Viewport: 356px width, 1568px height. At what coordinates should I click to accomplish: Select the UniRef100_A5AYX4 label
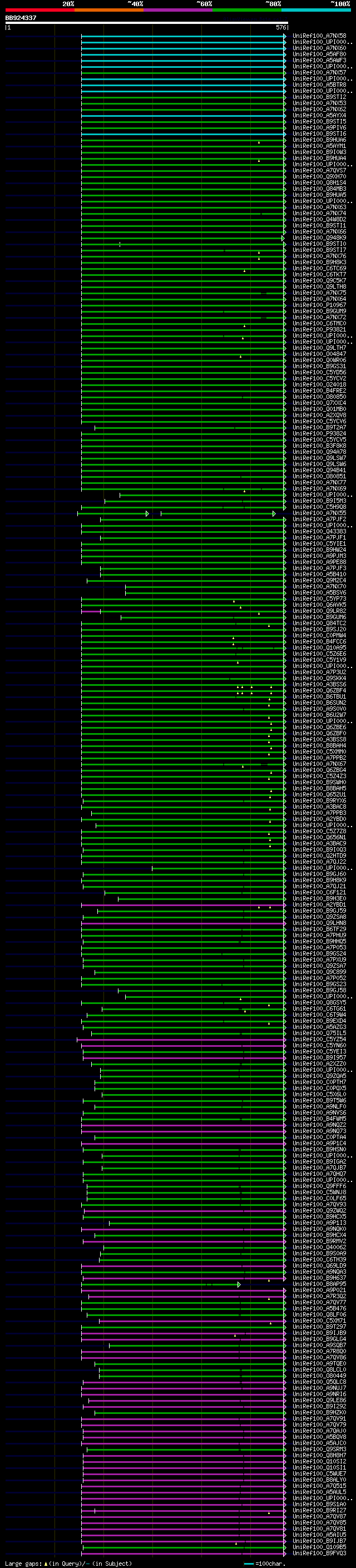click(319, 115)
